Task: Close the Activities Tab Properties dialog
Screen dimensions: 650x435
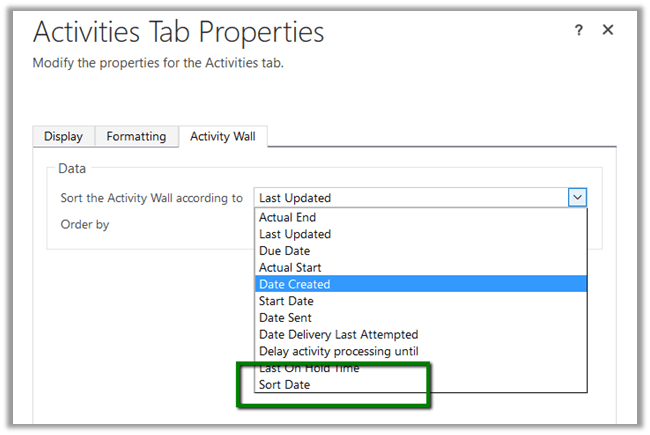Action: [x=607, y=31]
